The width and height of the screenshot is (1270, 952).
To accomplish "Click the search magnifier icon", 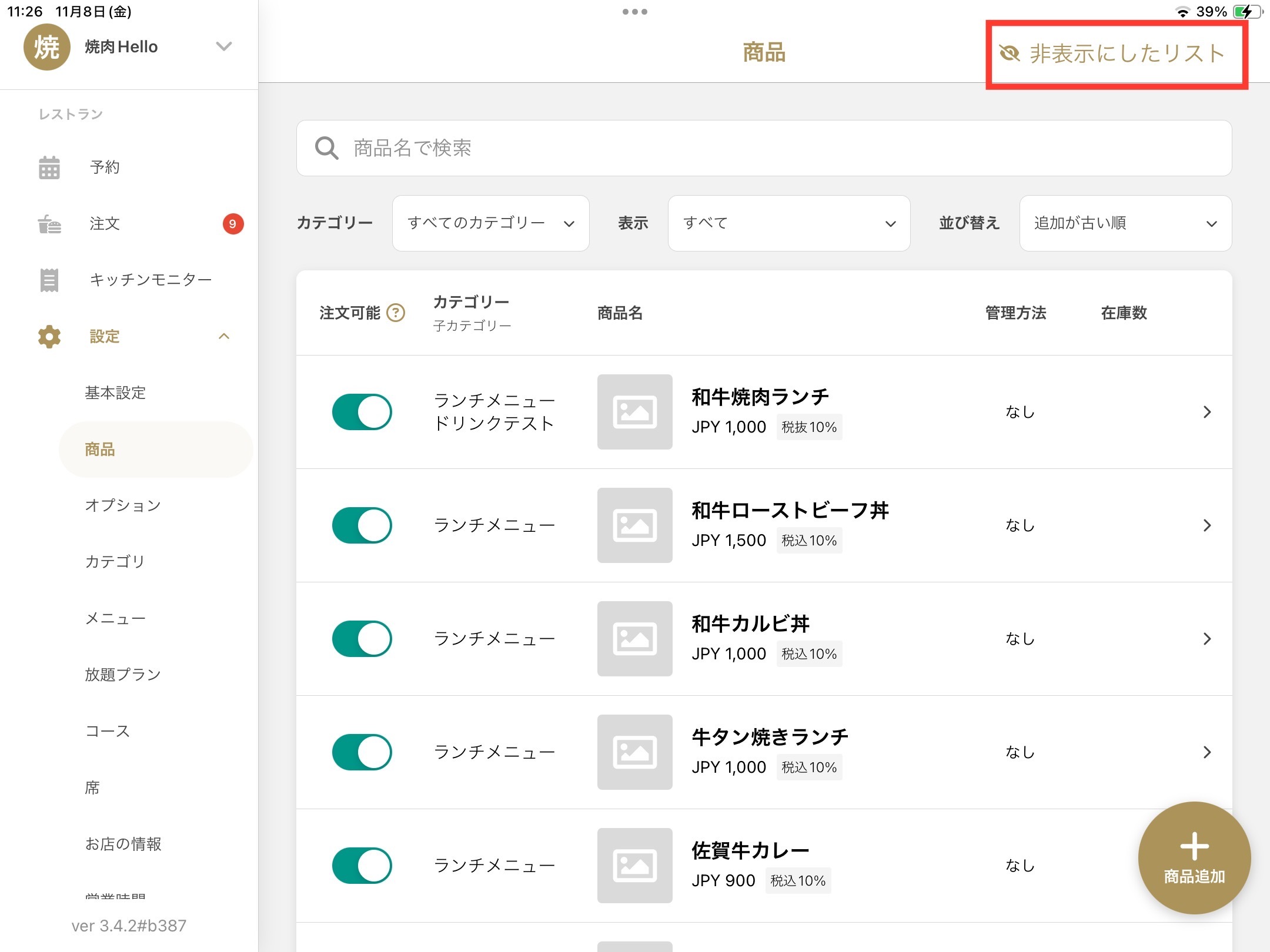I will tap(326, 148).
